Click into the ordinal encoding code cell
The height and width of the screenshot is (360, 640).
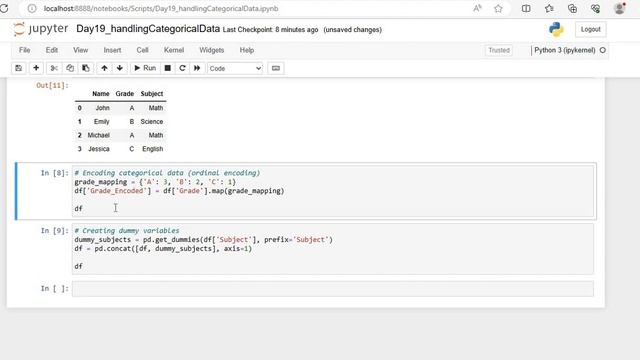(333, 191)
